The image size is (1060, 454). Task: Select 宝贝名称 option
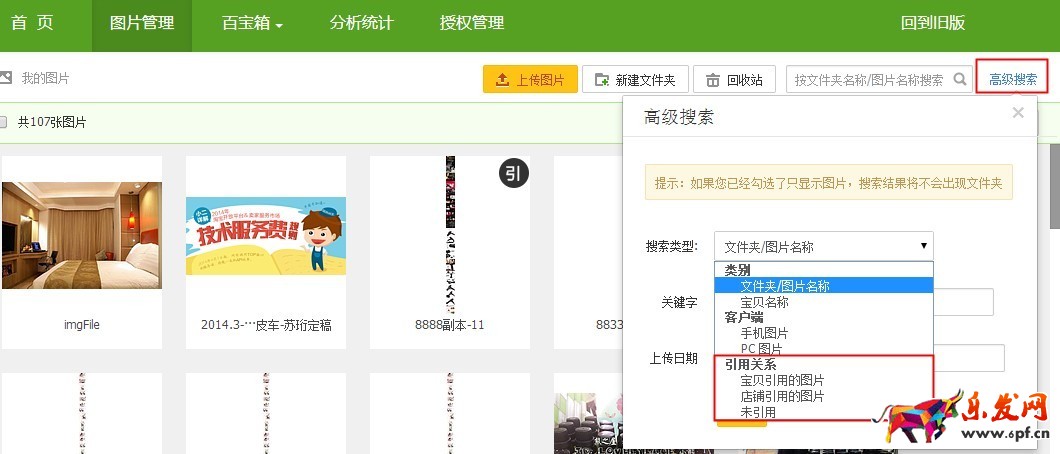click(823, 302)
